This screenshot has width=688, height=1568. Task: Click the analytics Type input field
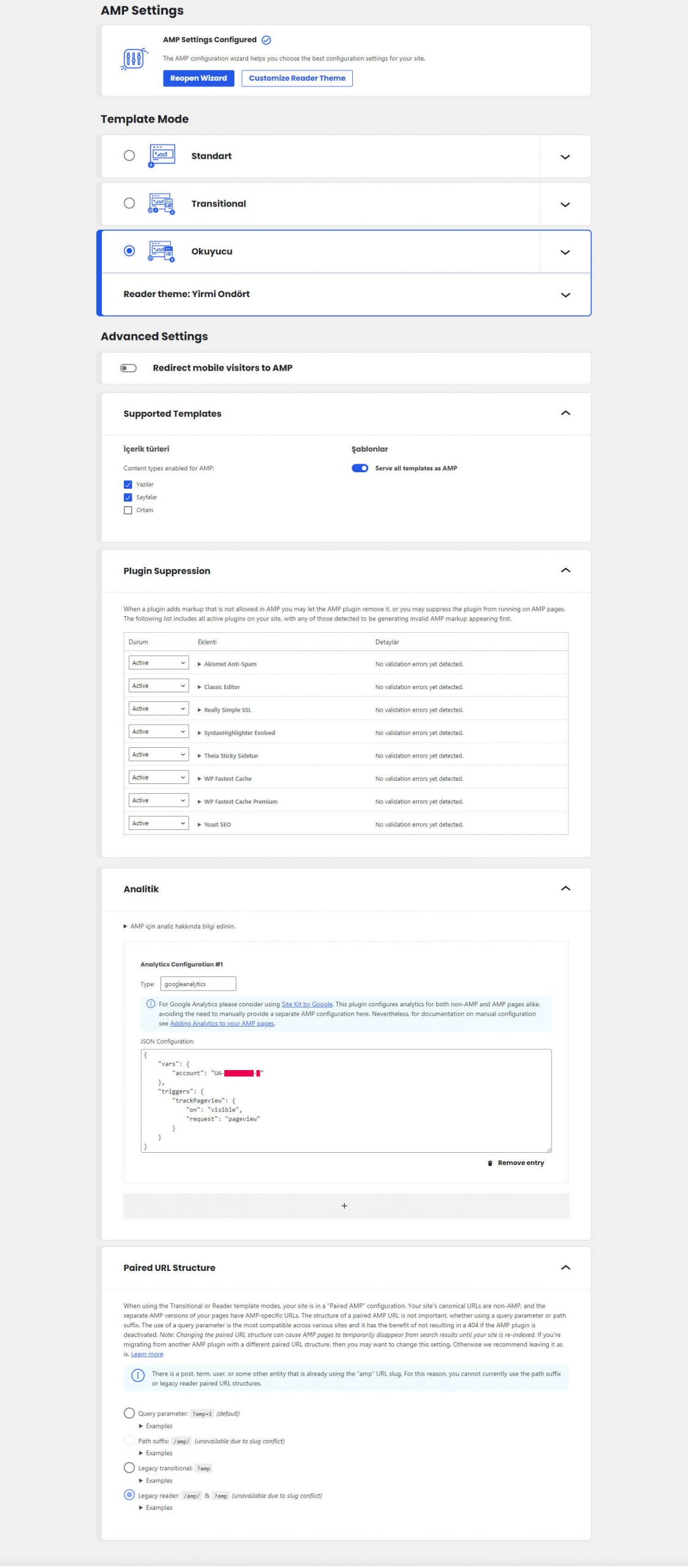[x=198, y=984]
